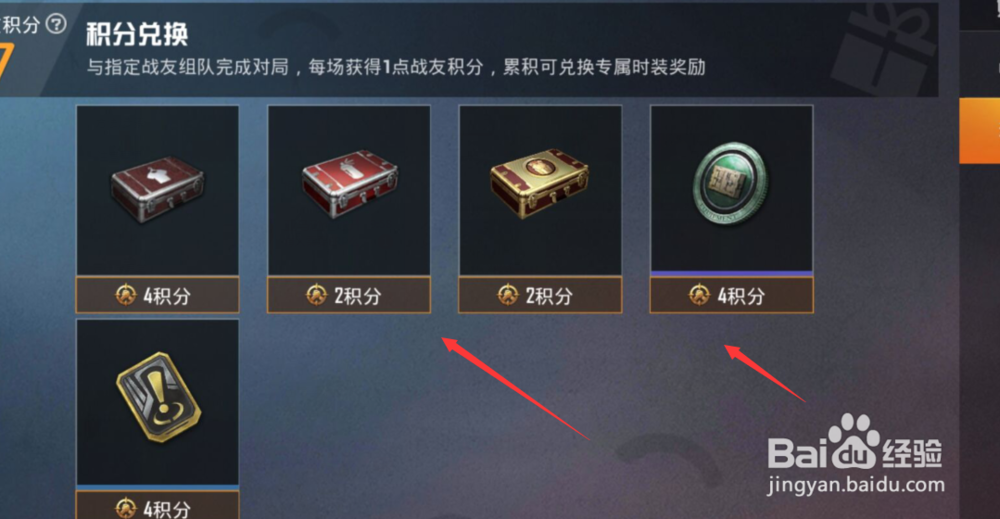Redeem green coin with 4积分 button
Screen dimensions: 1000x519
tap(732, 295)
